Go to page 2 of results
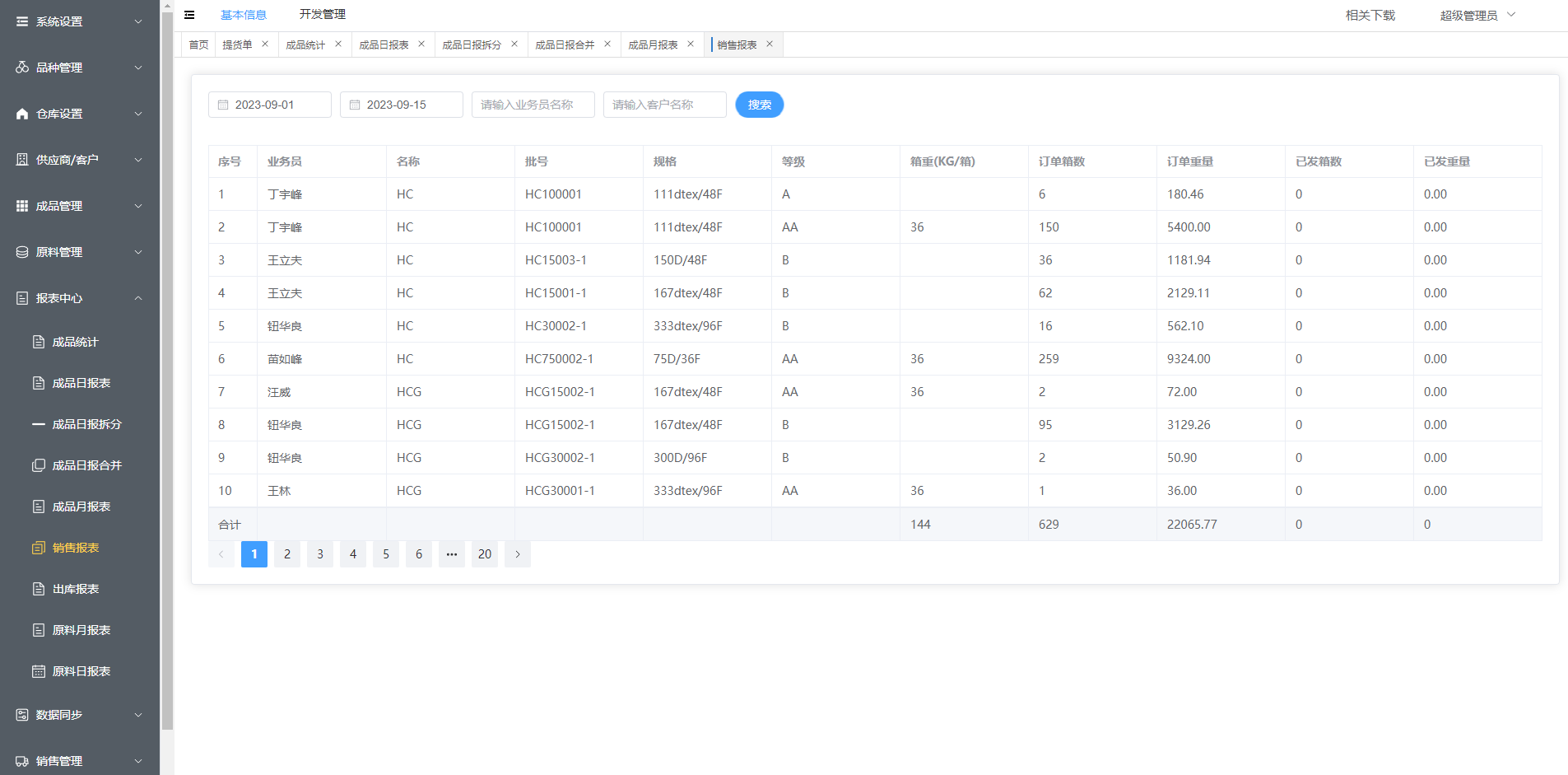1568x775 pixels. click(x=287, y=554)
